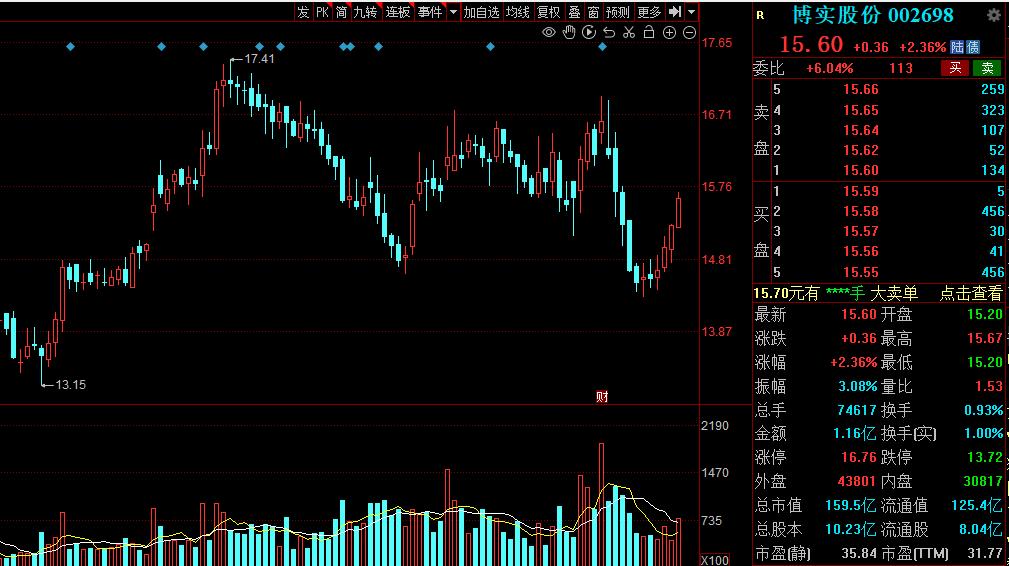The image size is (1009, 566).
Task: Select sell level 5 price 15.66
Action: (861, 89)
